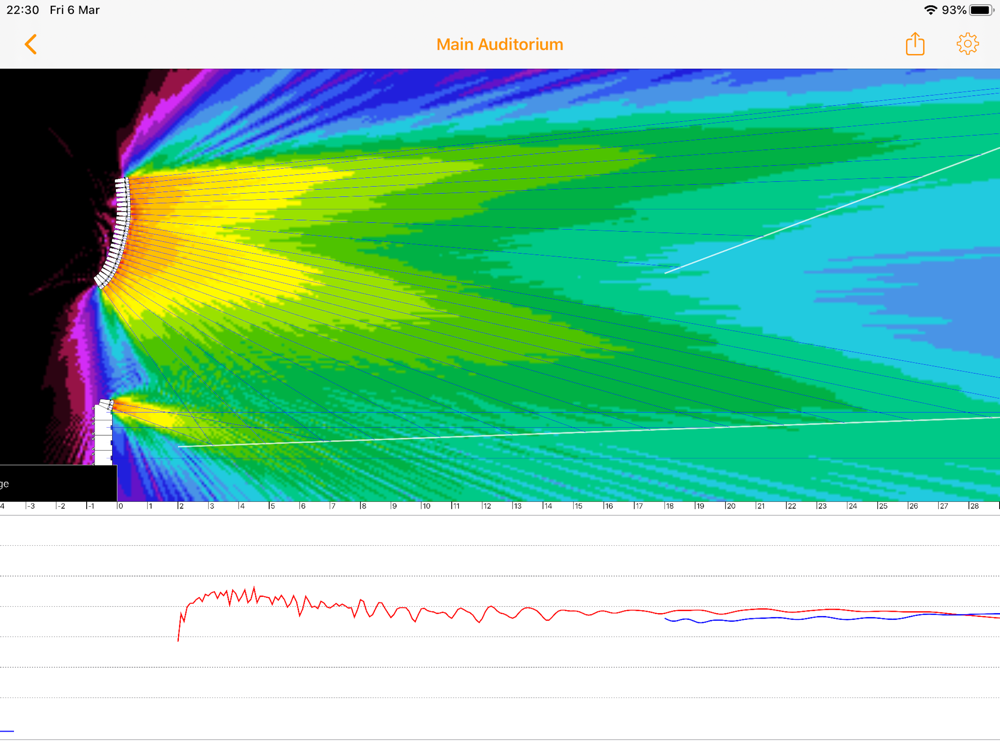
Task: Tap the 5 mark on distance ruler
Action: click(x=272, y=506)
